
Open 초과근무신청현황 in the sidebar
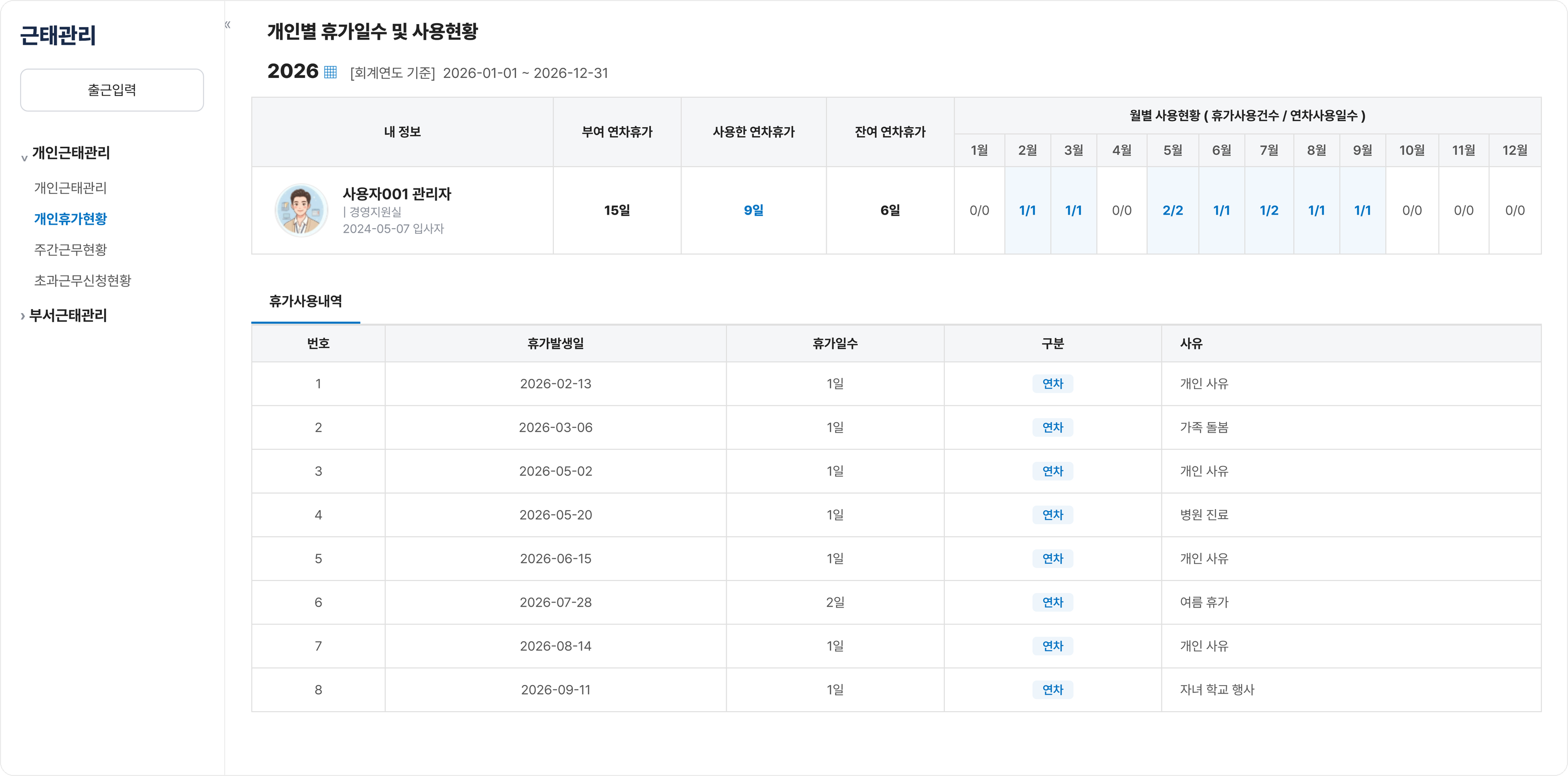[83, 280]
